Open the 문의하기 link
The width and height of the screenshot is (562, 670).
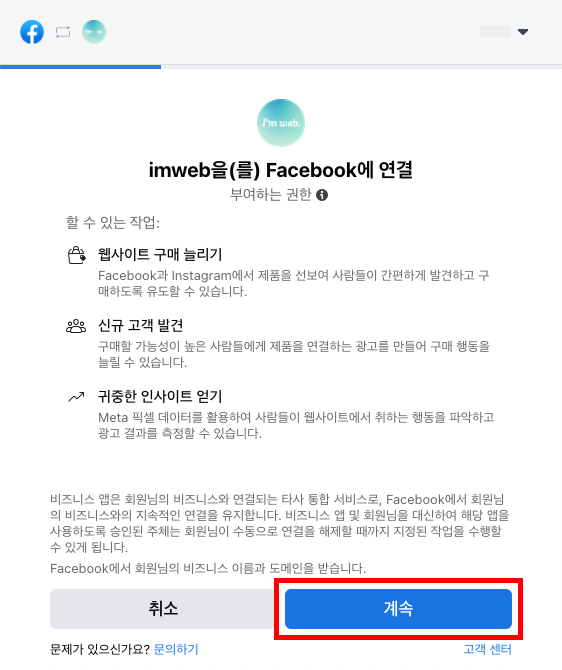[x=176, y=649]
